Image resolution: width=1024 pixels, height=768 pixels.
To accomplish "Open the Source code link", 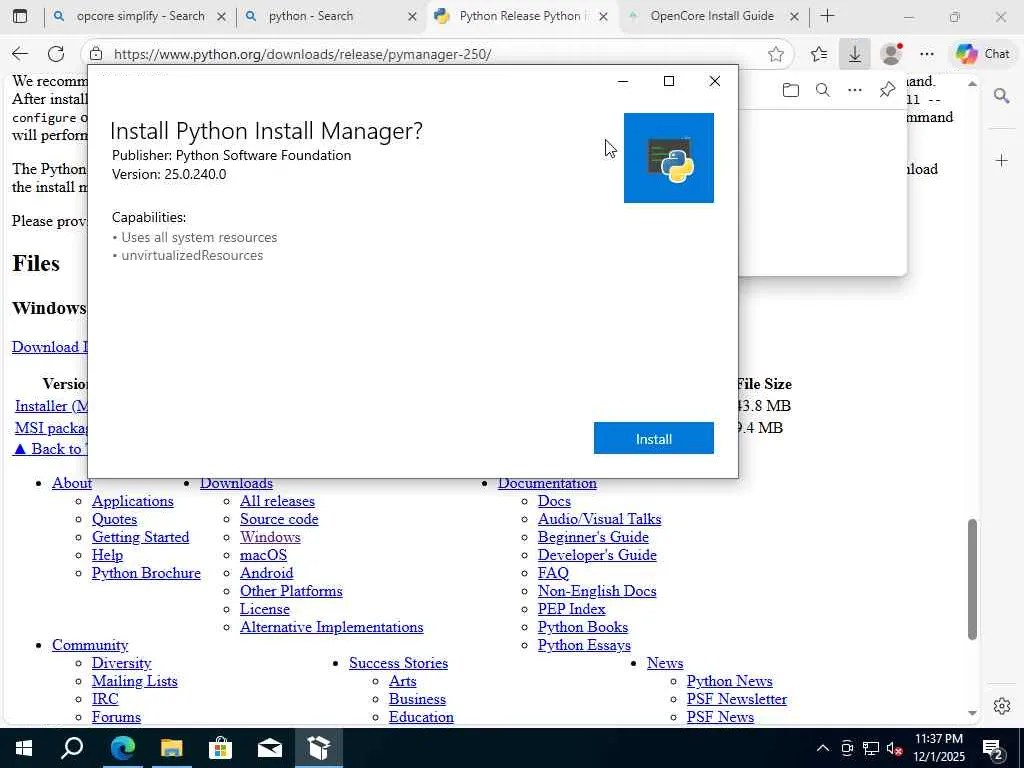I will click(279, 519).
